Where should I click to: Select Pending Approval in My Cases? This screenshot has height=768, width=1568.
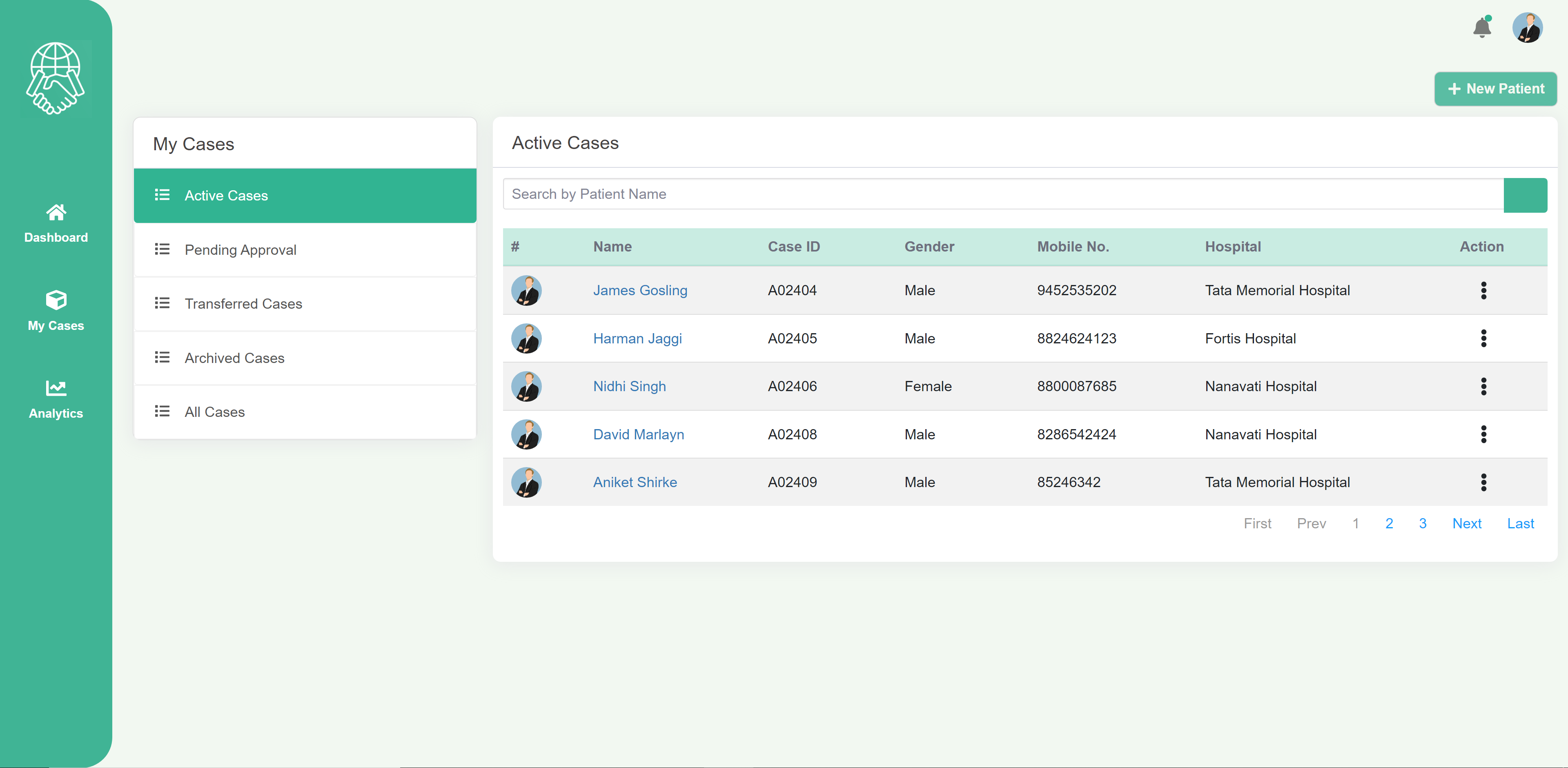305,250
